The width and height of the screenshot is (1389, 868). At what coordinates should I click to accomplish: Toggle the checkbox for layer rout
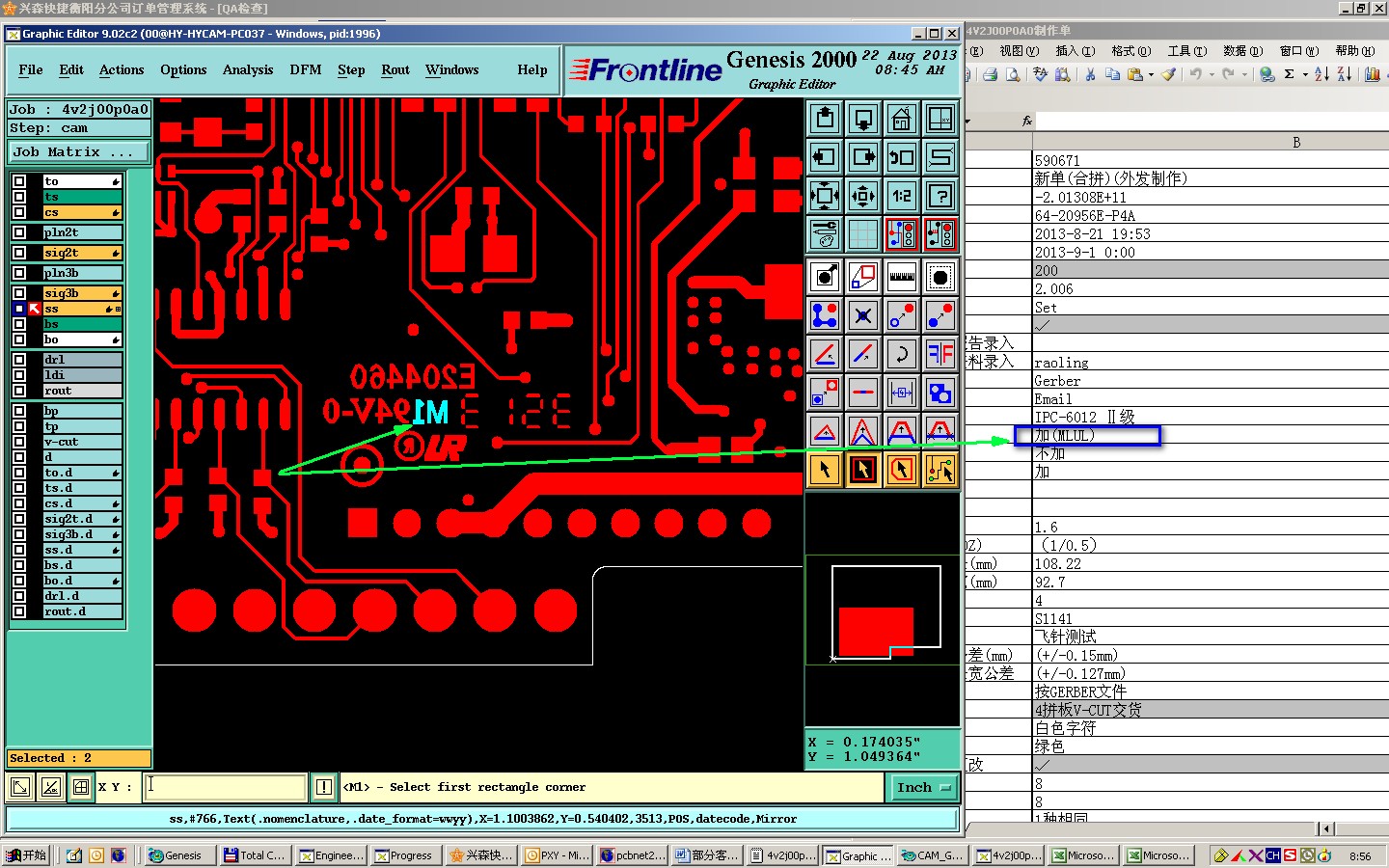tap(19, 391)
